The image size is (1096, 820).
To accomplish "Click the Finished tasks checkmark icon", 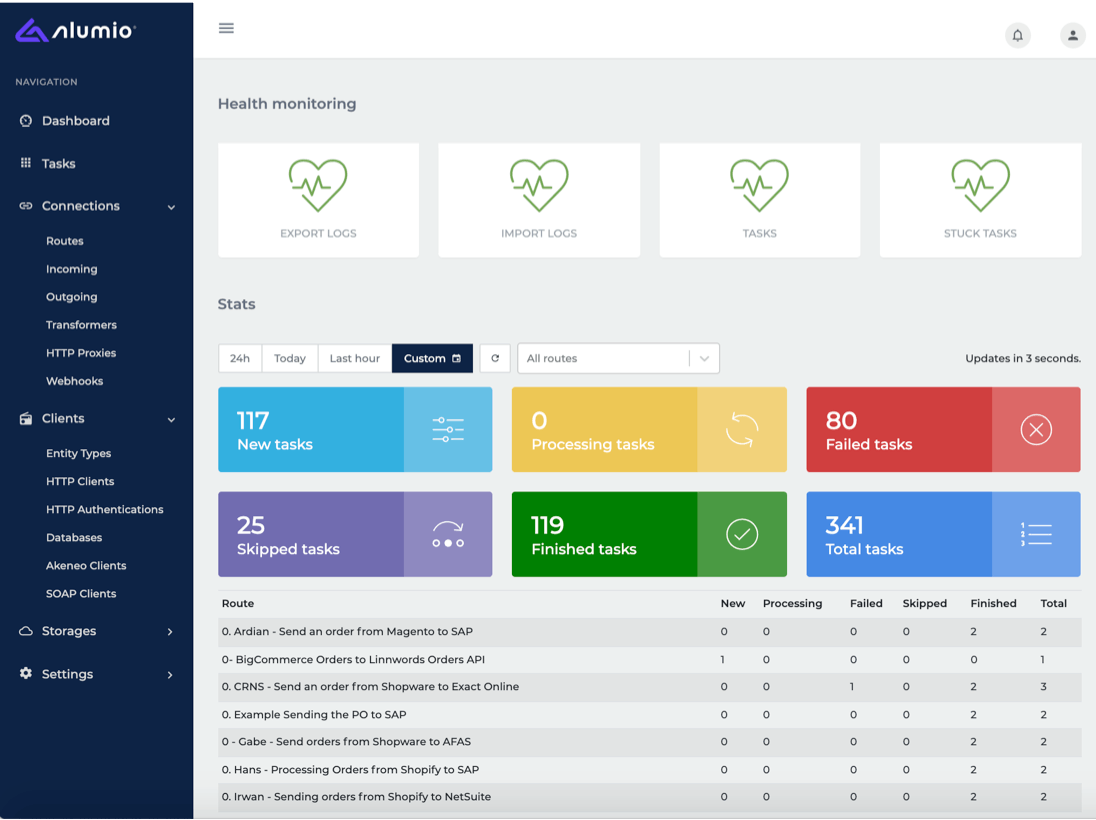I will [742, 534].
